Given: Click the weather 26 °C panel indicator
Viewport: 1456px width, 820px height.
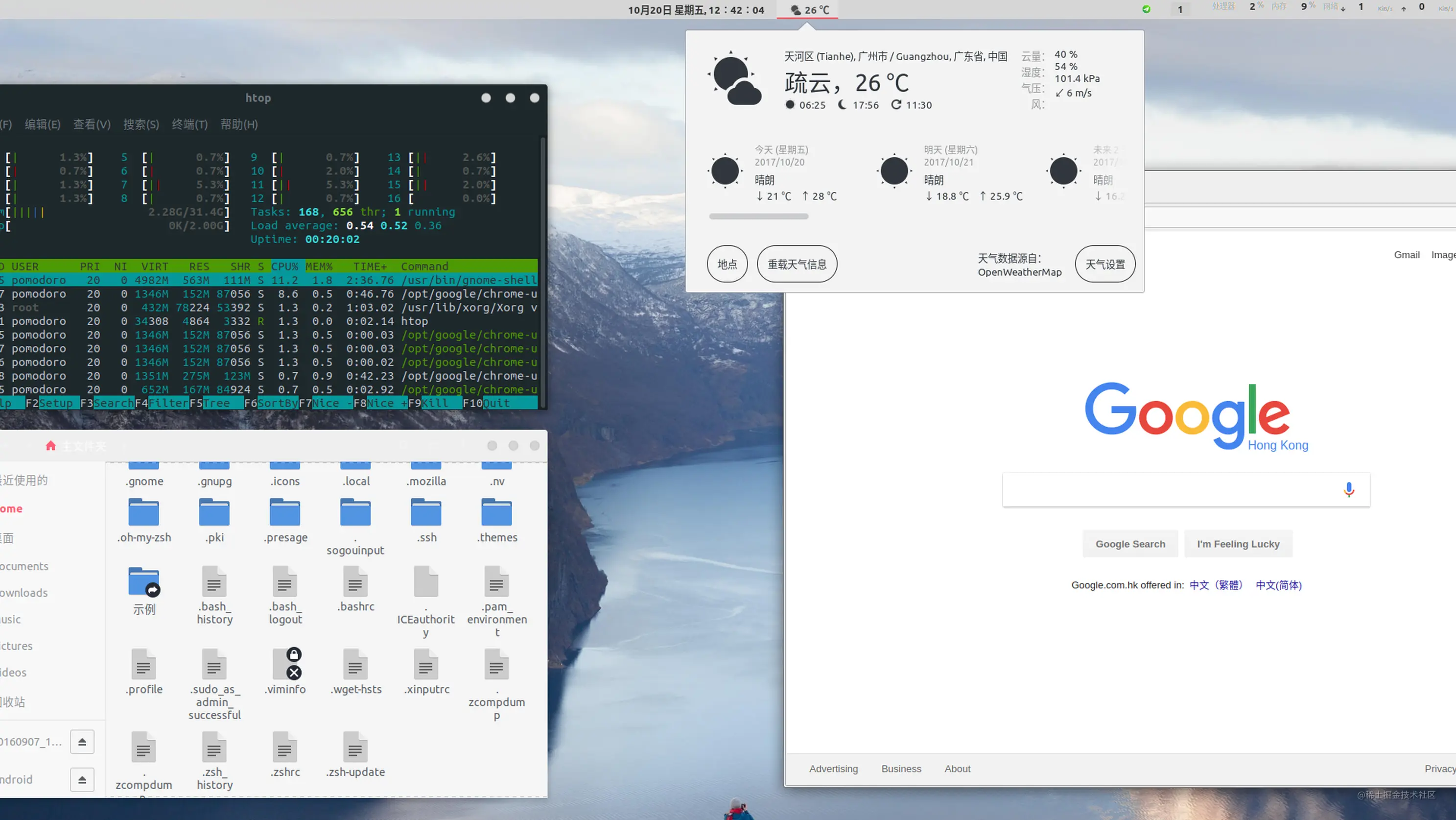Looking at the screenshot, I should pos(809,10).
